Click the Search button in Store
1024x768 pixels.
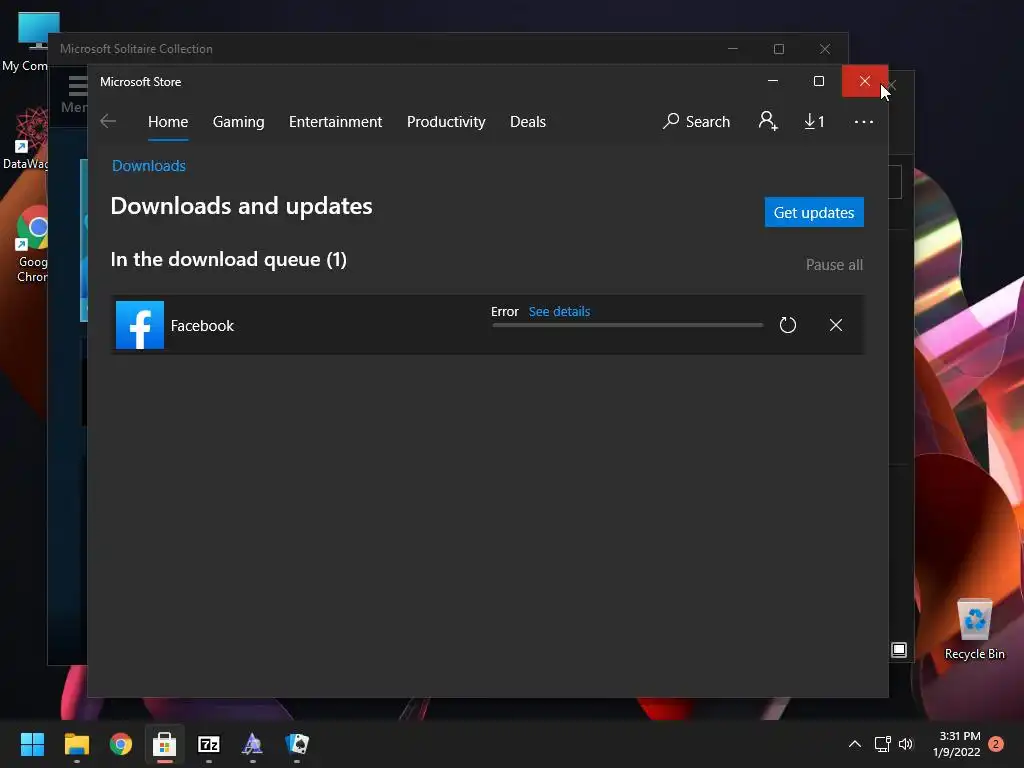[696, 121]
